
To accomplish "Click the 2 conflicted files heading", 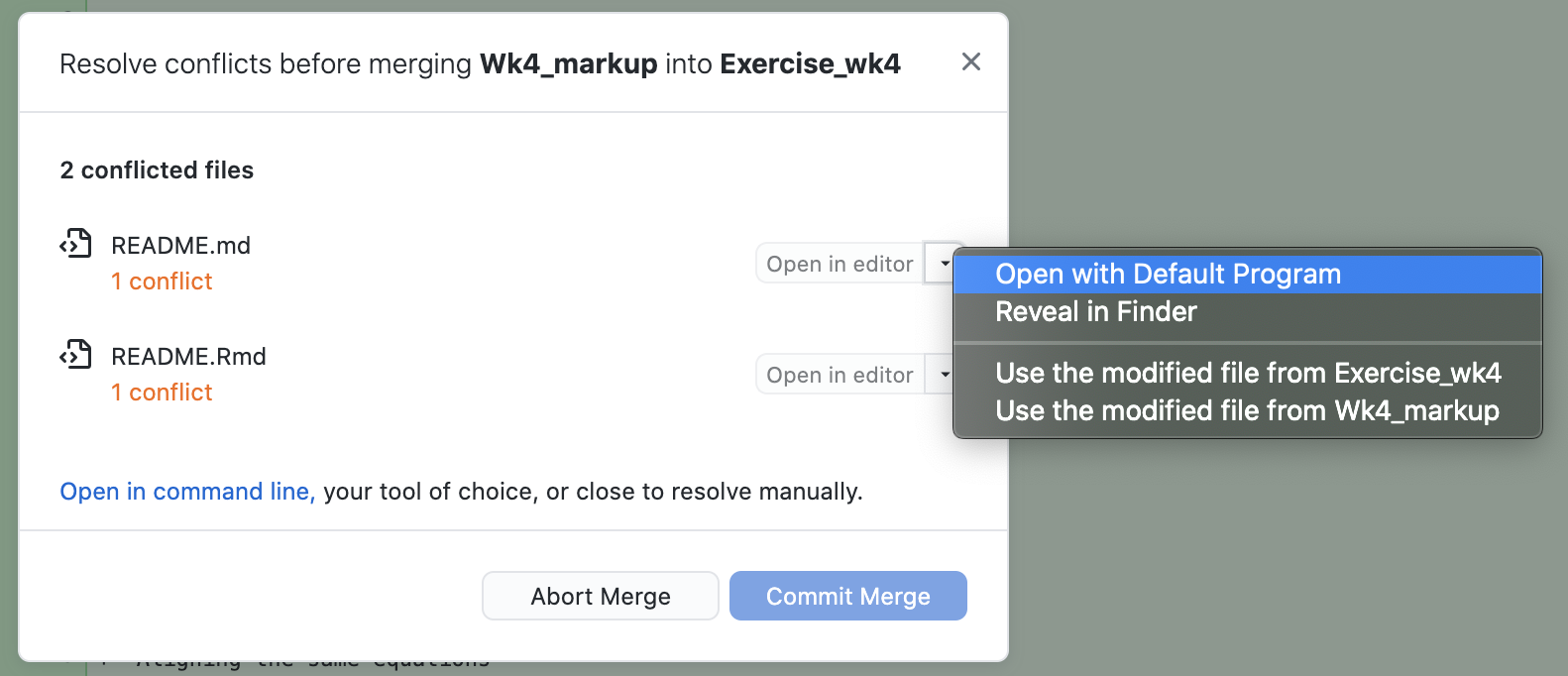I will 157,170.
